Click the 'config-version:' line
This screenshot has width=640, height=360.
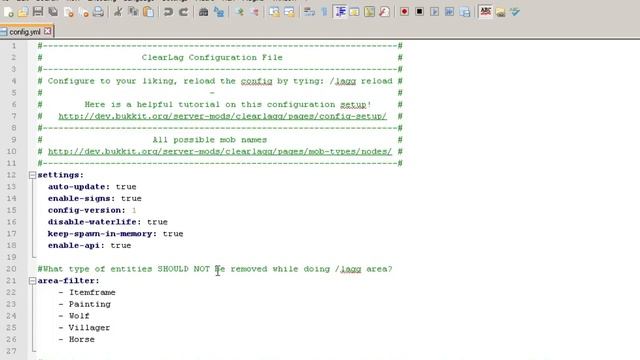click(x=92, y=210)
